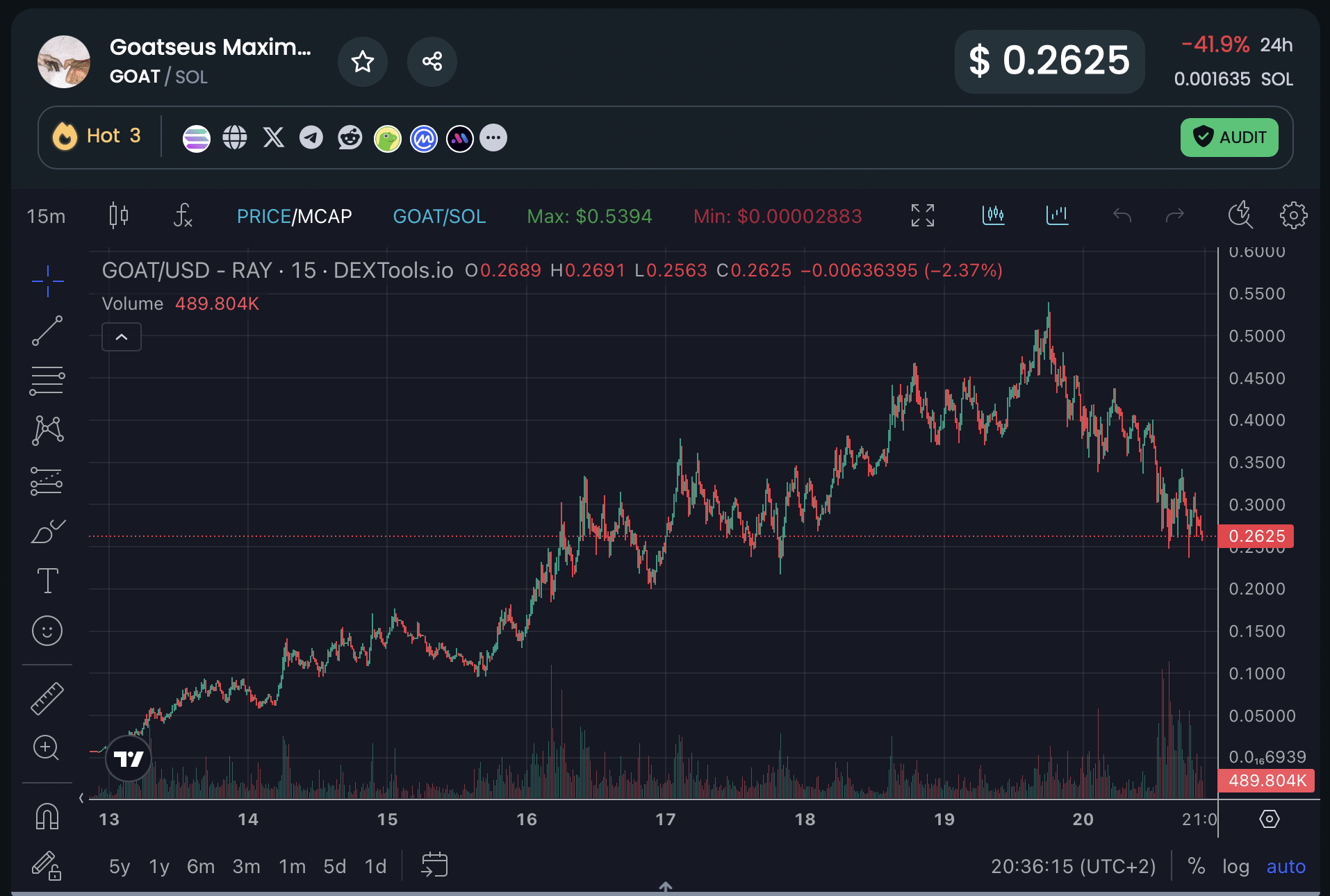Set range to 1d
Viewport: 1330px width, 896px height.
(x=376, y=867)
